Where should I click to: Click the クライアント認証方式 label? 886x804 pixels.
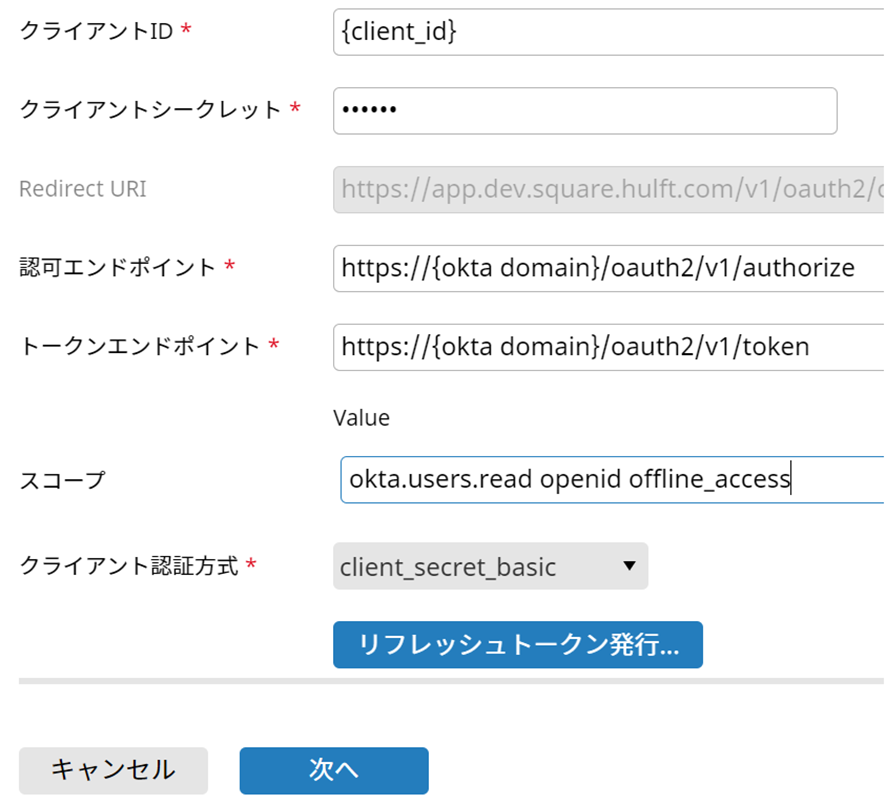click(x=128, y=567)
